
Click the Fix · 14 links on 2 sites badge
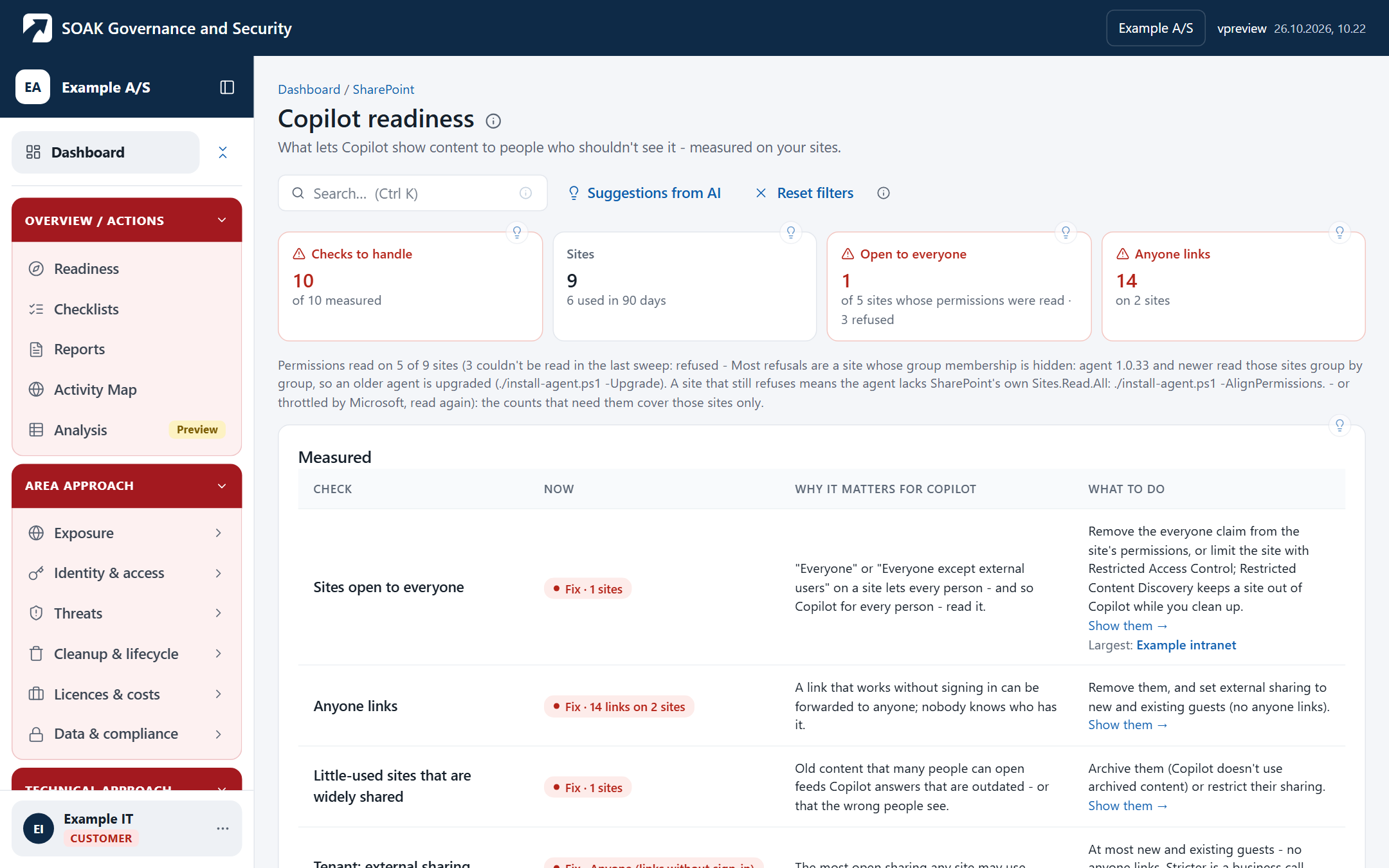(619, 707)
